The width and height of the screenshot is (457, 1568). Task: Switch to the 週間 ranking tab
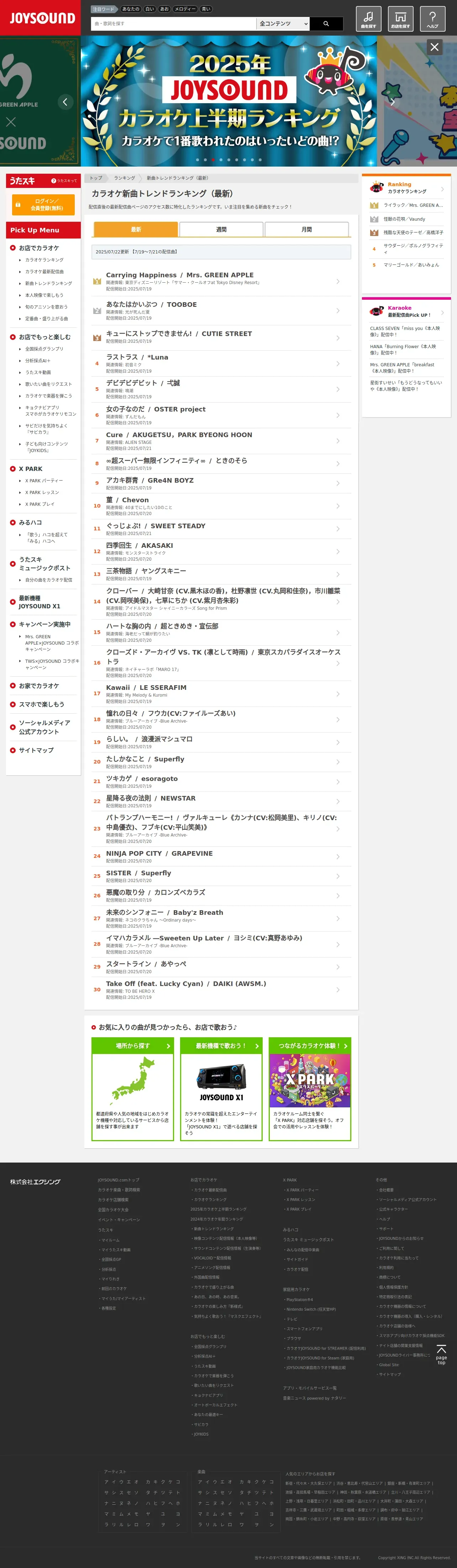221,230
